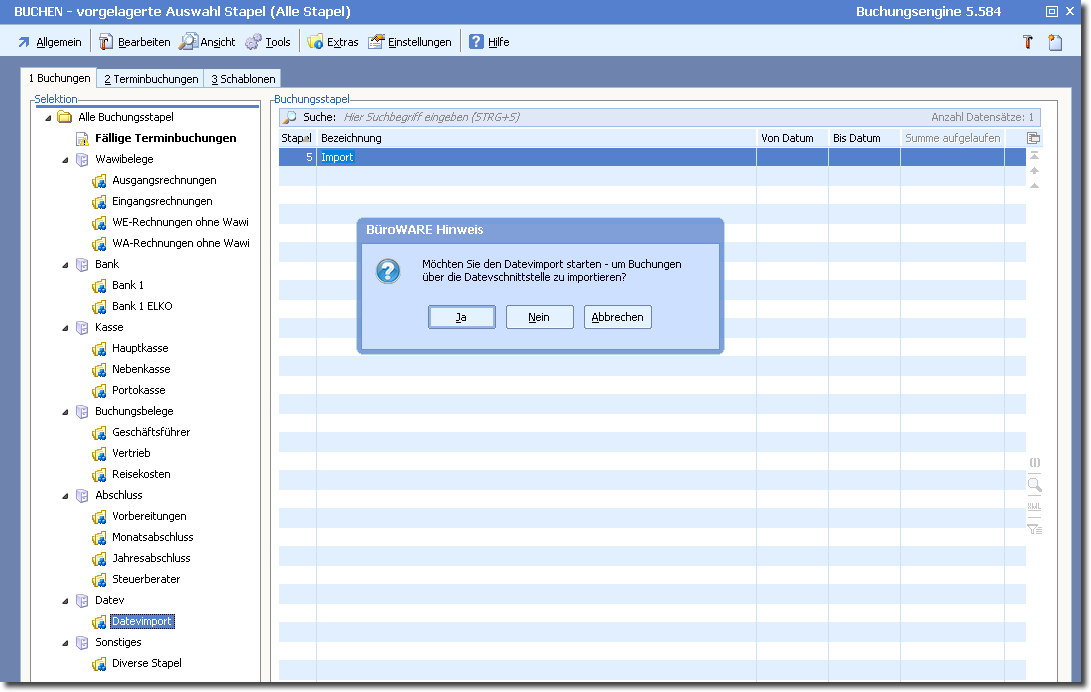Click the jump-to-first-record arrow icon
Image resolution: width=1091 pixels, height=692 pixels.
(1034, 156)
